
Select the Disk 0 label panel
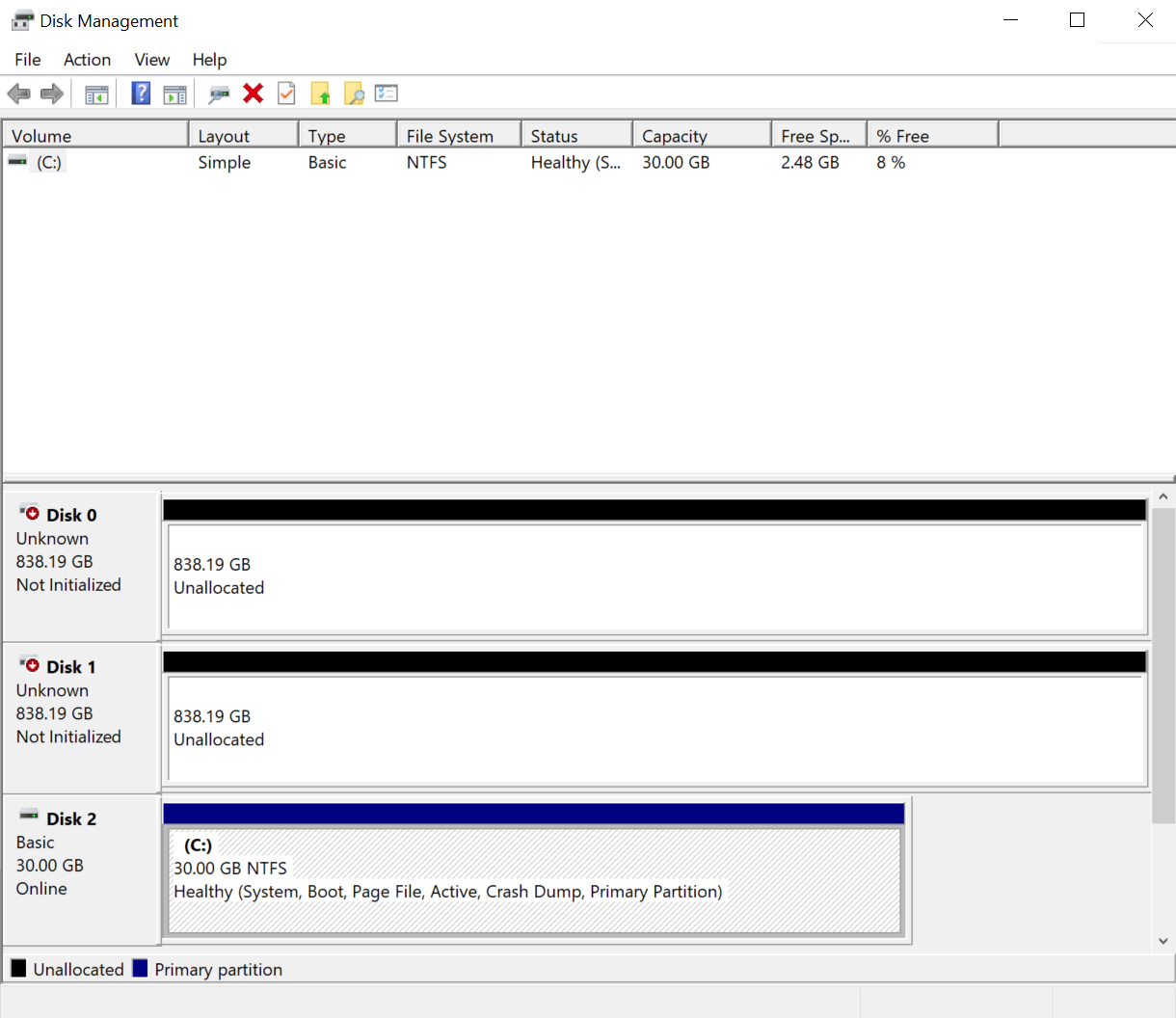click(82, 567)
